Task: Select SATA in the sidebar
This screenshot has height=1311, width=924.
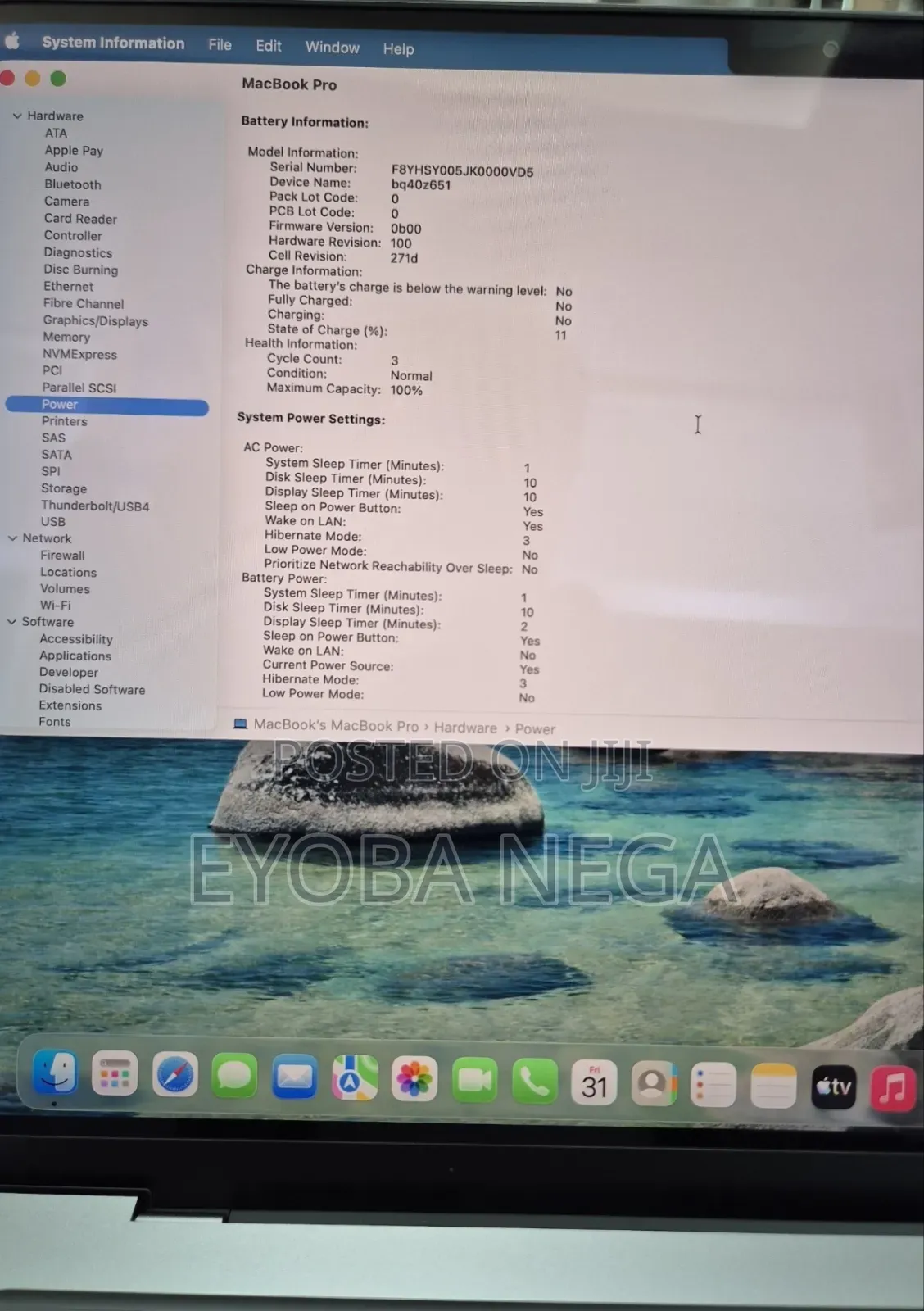Action: tap(57, 455)
